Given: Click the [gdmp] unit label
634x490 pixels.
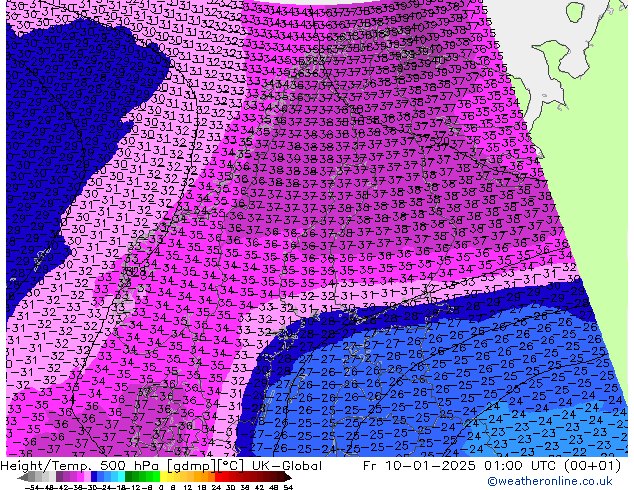Looking at the screenshot, I should pos(192,466).
